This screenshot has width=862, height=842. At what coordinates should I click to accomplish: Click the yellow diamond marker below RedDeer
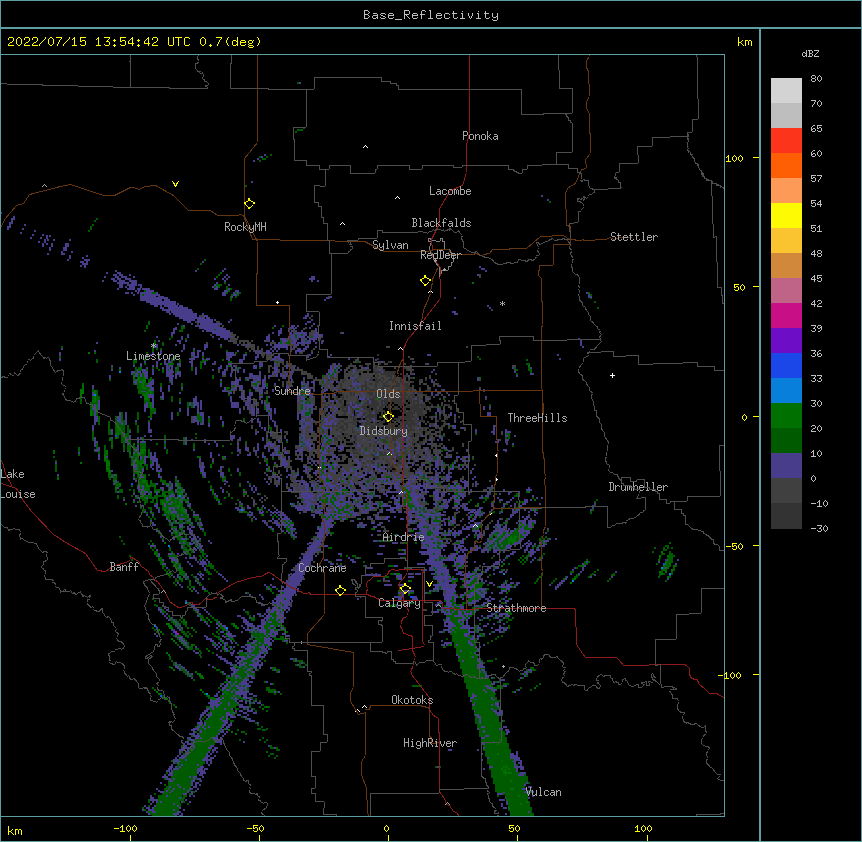[426, 281]
